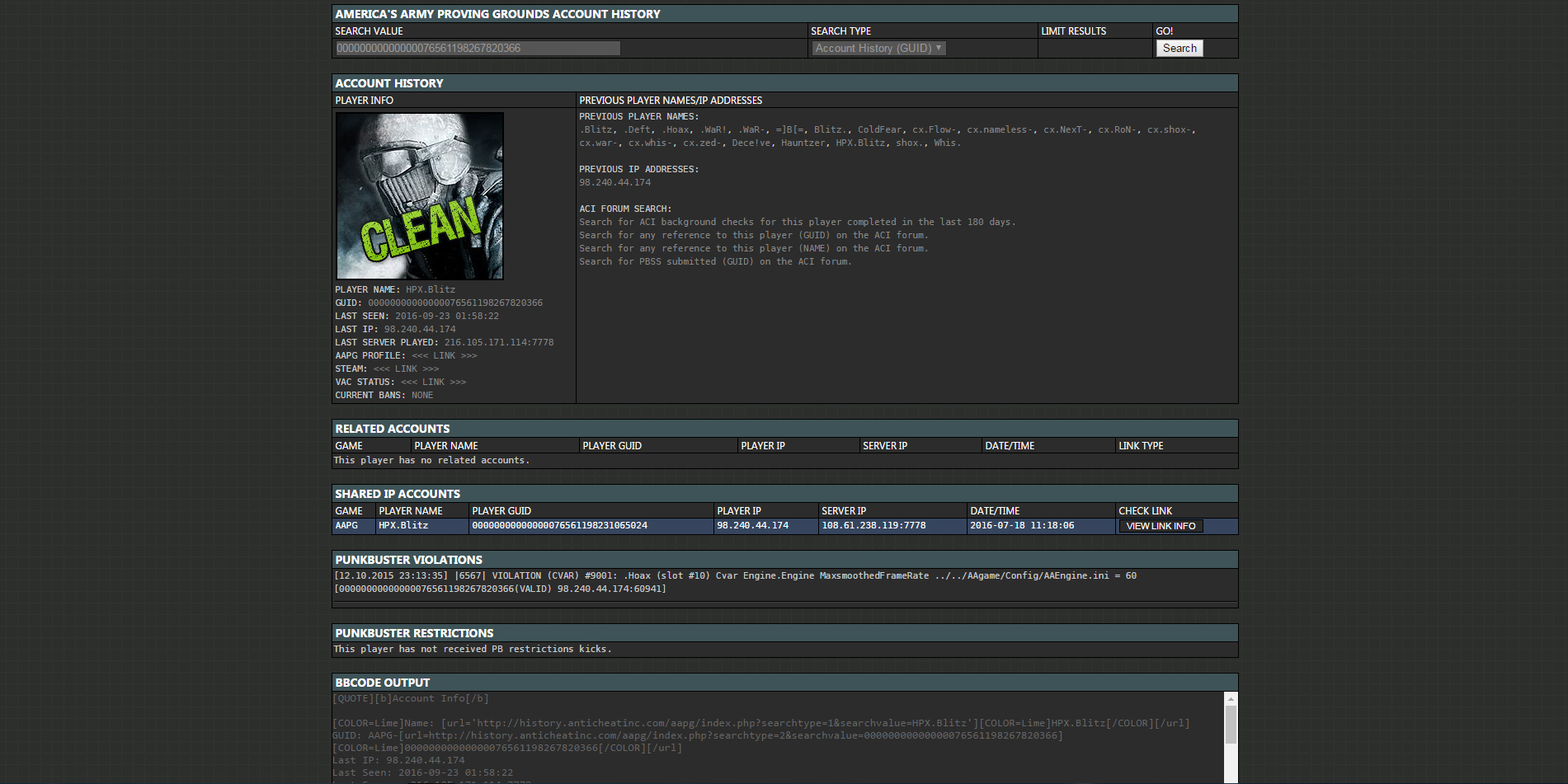This screenshot has width=1568, height=784.
Task: Click the Last Seen date 2016-09-23 01:58:22
Action: click(x=447, y=316)
